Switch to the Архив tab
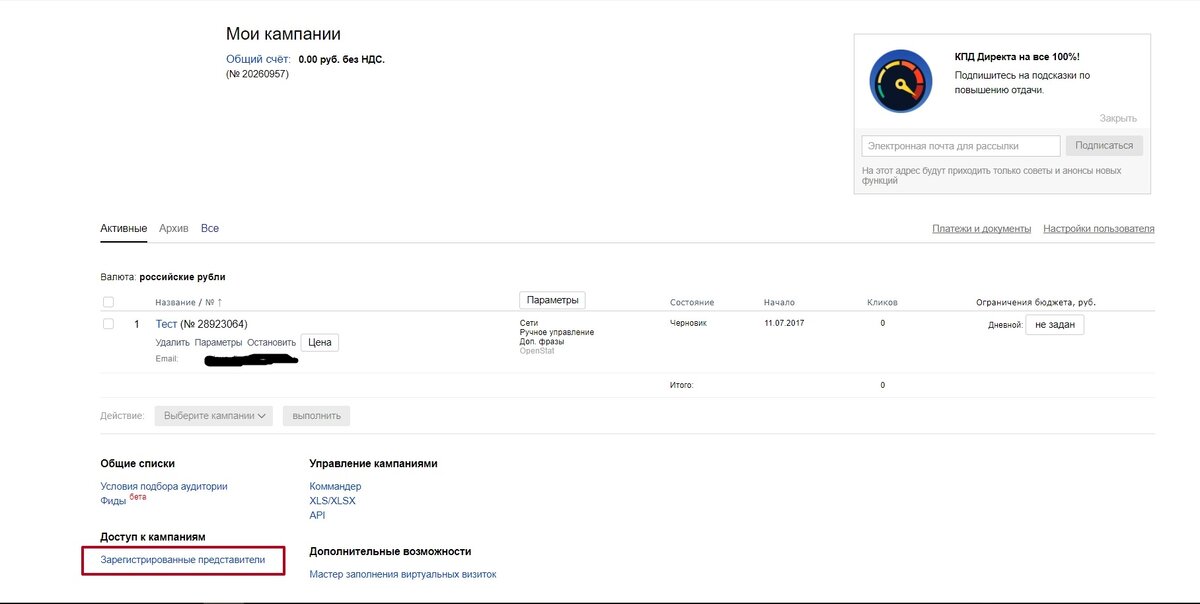Image resolution: width=1200 pixels, height=604 pixels. (174, 228)
